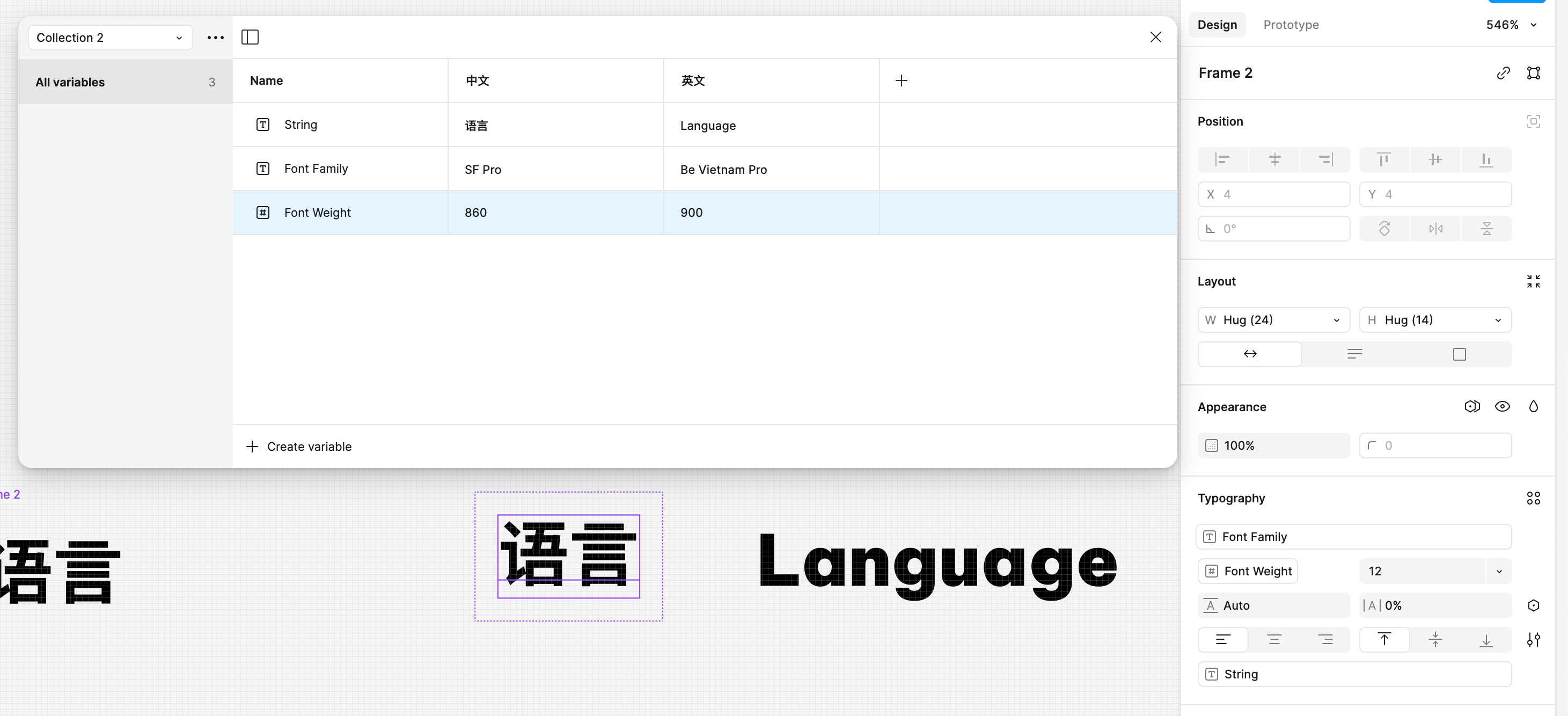Click Create variable button
This screenshot has height=716, width=1568.
299,446
